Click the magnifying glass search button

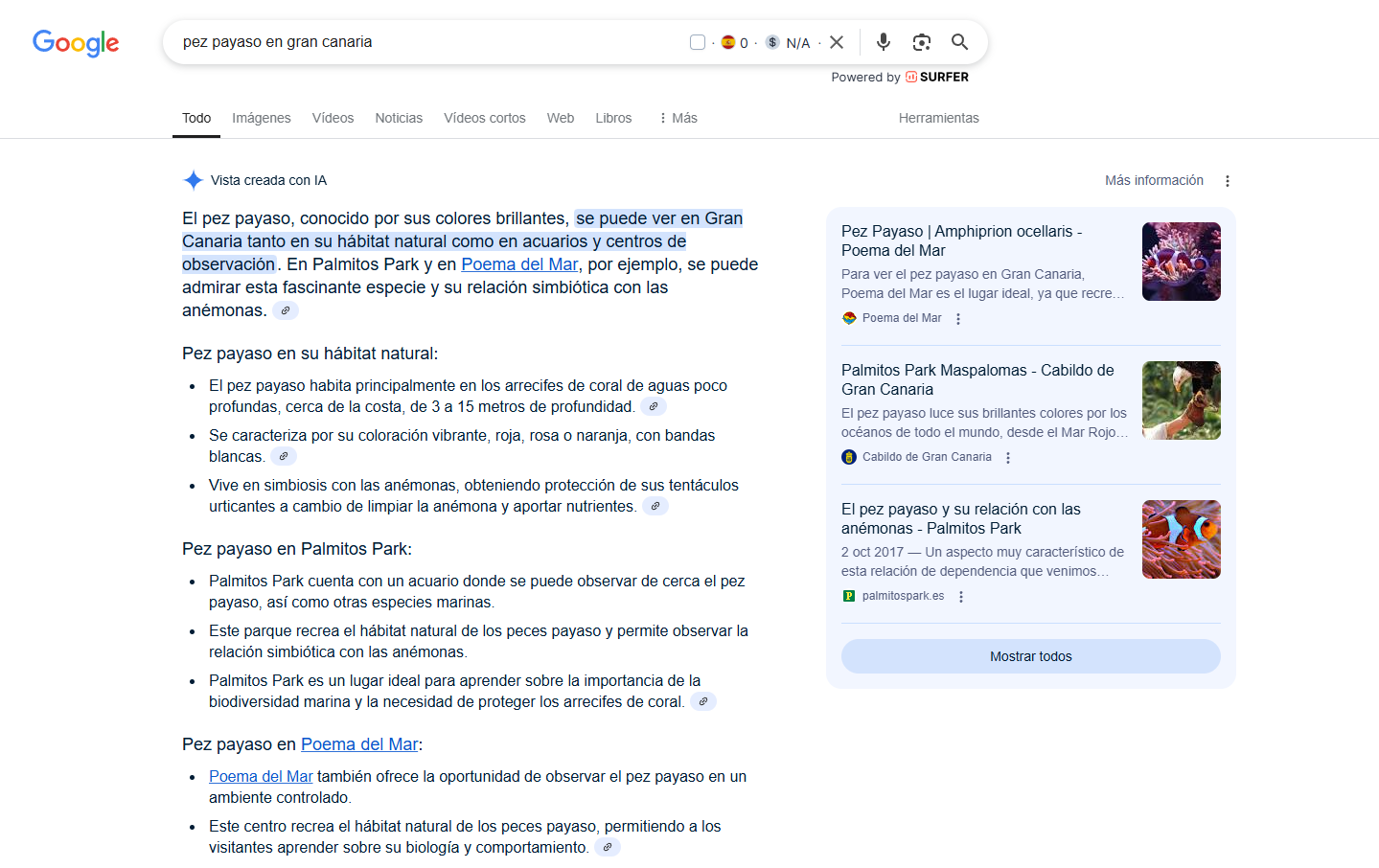[x=959, y=42]
